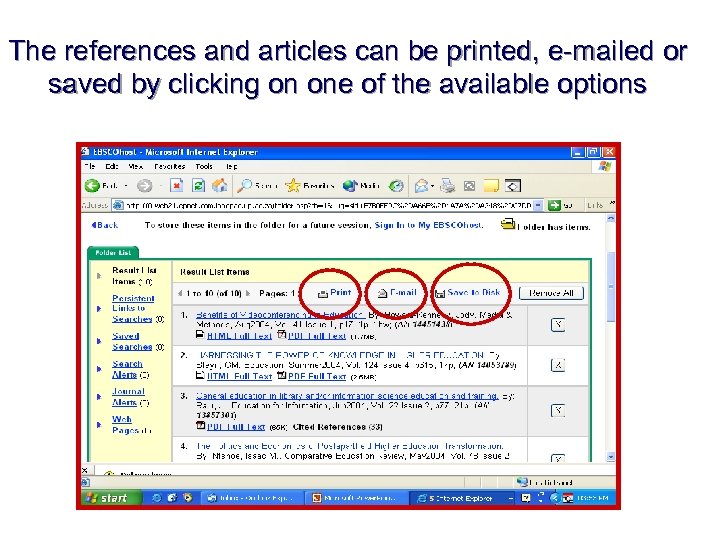720x540 pixels.
Task: Click the Mail envelope icon in IE toolbar
Action: pyautogui.click(x=421, y=186)
